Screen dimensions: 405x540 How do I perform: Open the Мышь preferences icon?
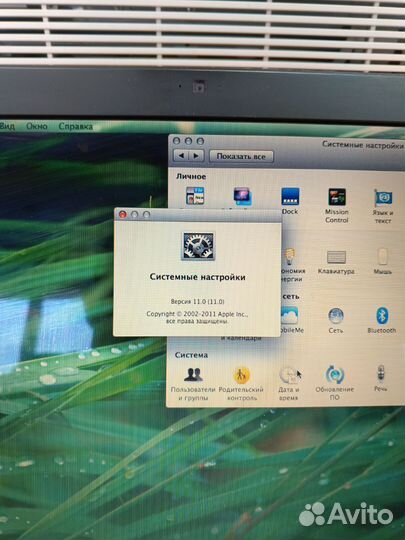(383, 257)
